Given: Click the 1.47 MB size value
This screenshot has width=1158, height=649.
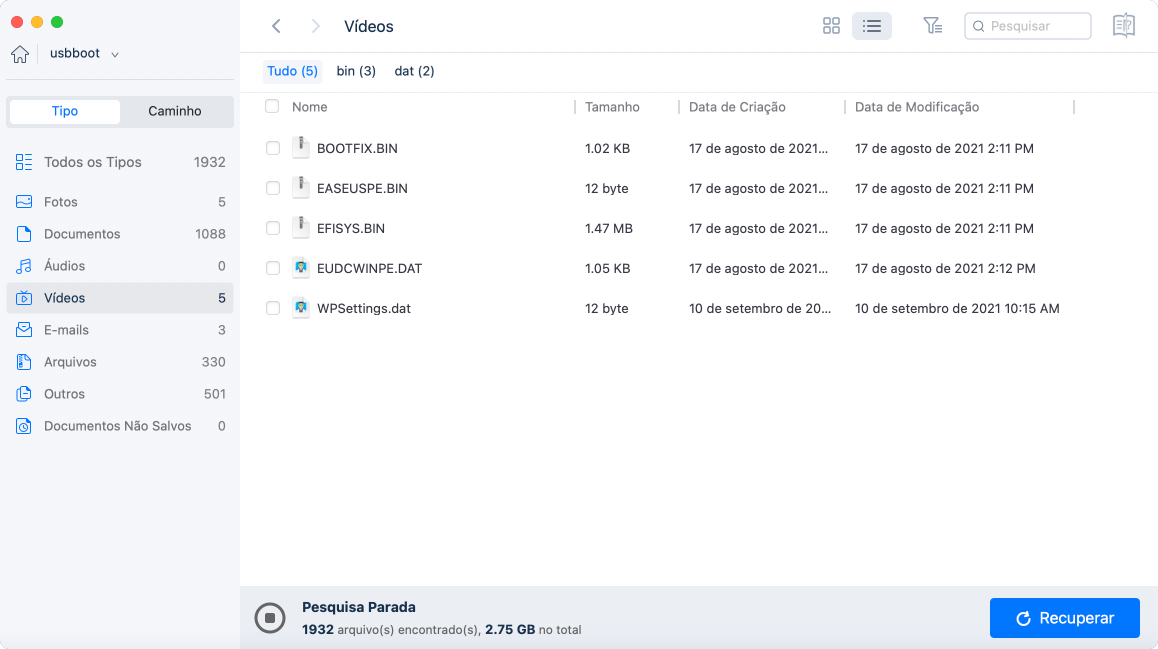Looking at the screenshot, I should click(609, 228).
